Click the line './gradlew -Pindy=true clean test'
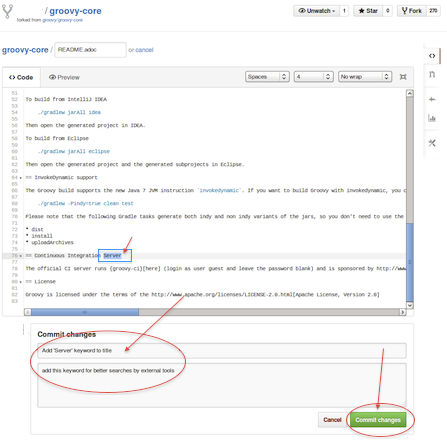This screenshot has width=447, height=440. coord(85,203)
